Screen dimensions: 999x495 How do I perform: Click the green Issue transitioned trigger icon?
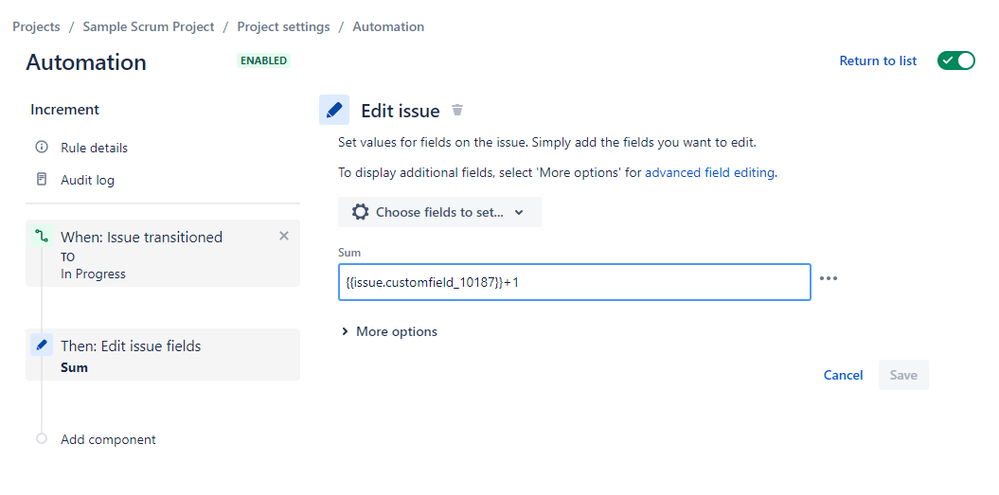(x=41, y=236)
